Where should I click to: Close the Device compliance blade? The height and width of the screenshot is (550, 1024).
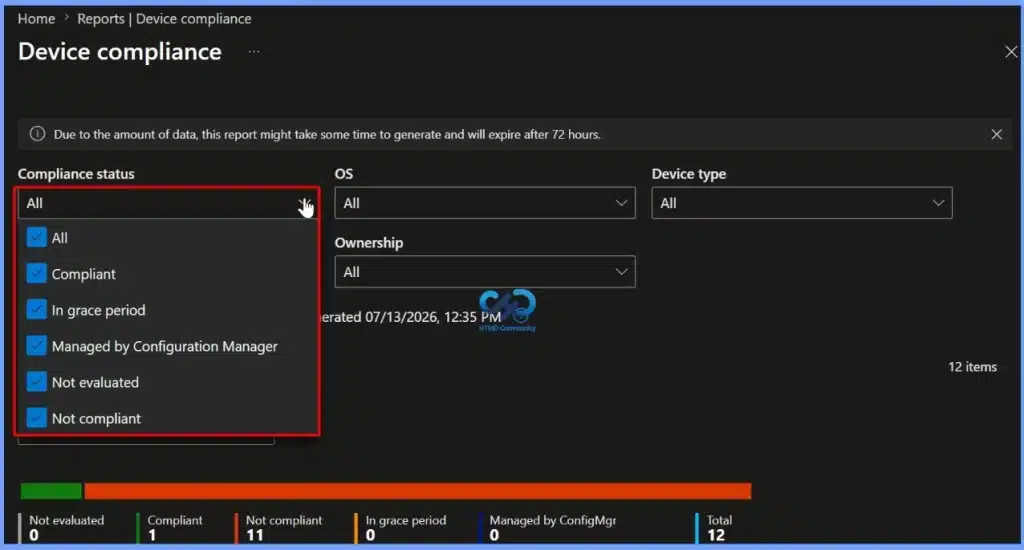1011,52
